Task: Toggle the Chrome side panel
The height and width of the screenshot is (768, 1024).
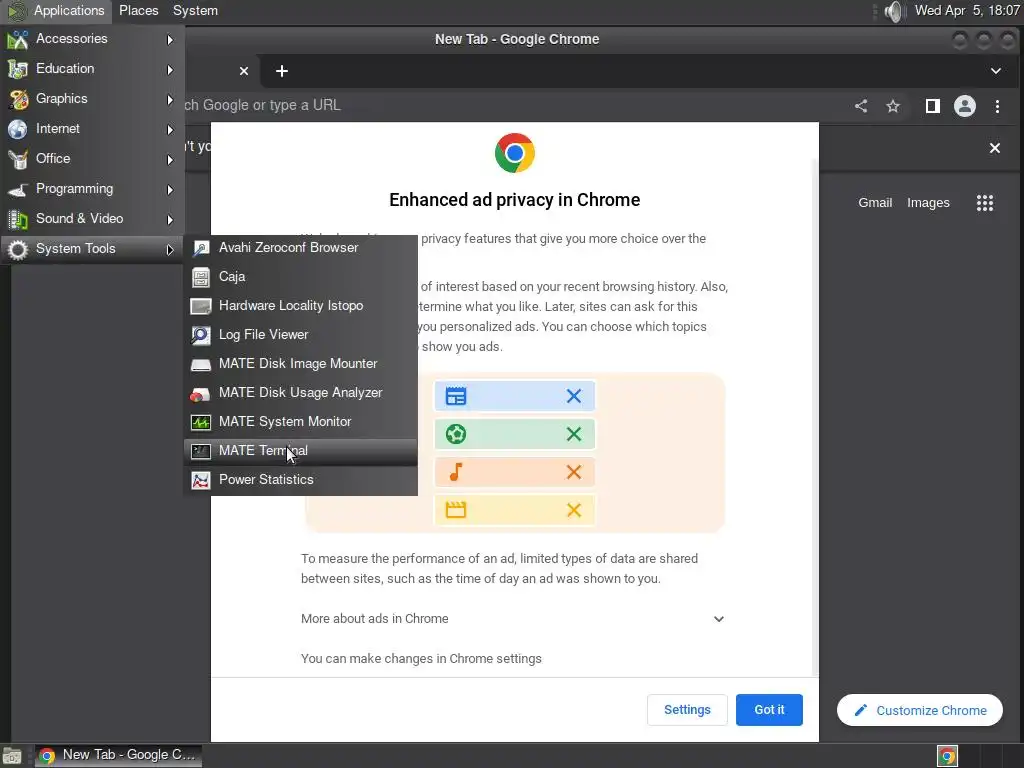Action: [x=933, y=106]
